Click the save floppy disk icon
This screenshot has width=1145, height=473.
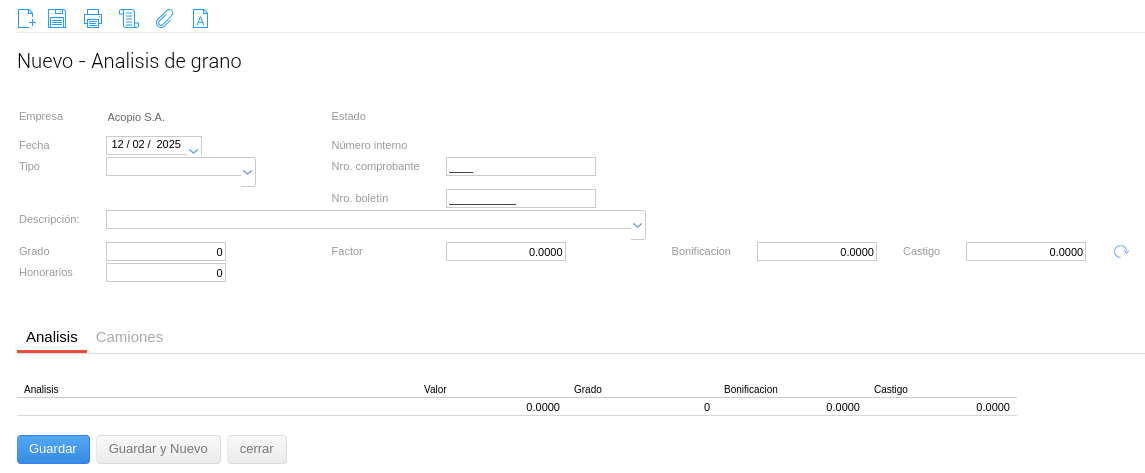coord(57,18)
